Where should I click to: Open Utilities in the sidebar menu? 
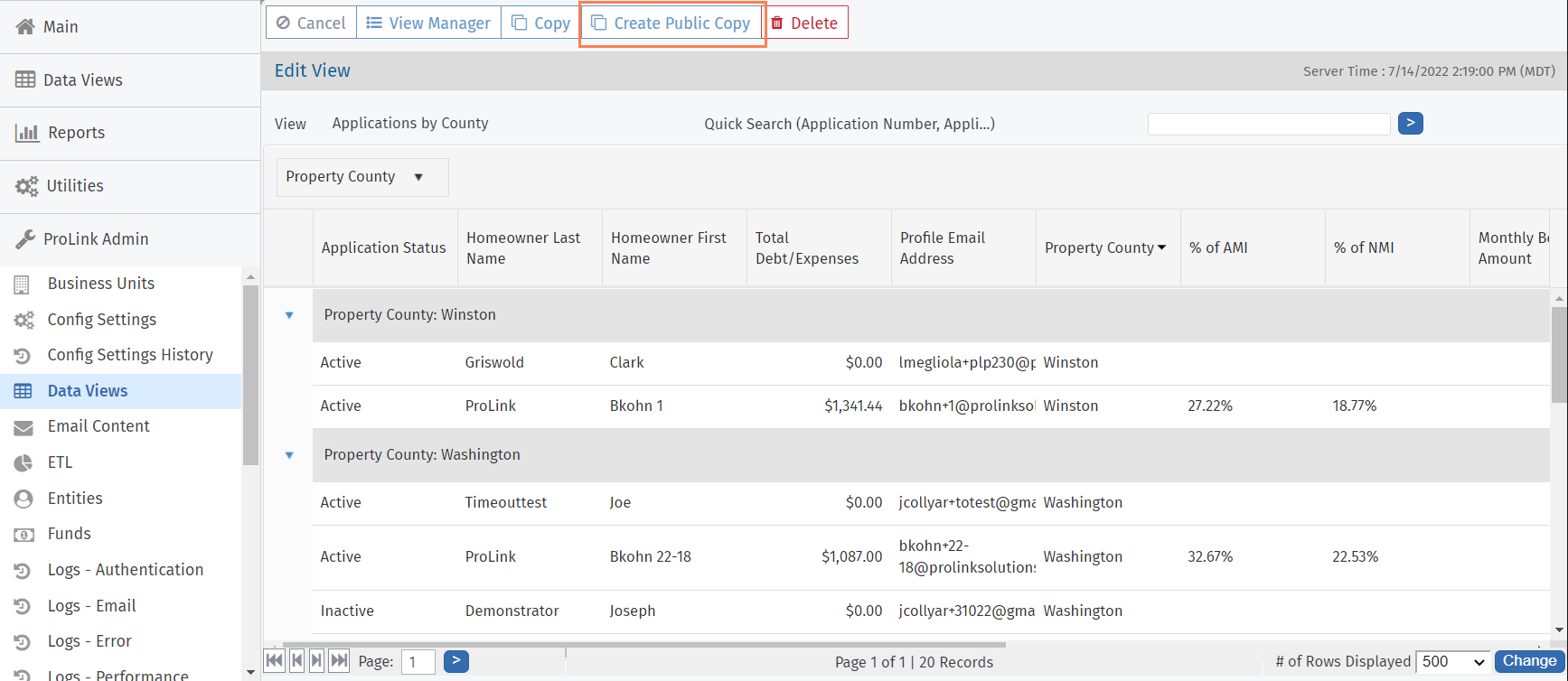click(75, 186)
